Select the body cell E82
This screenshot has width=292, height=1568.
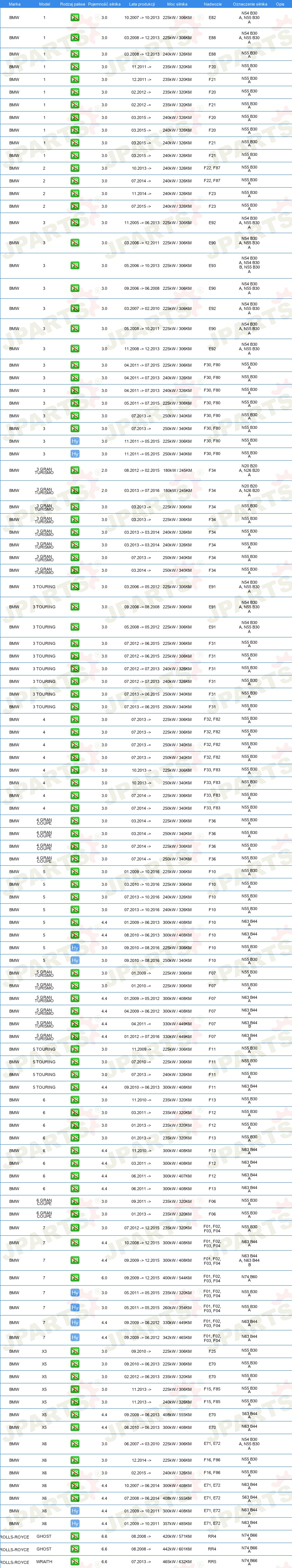coord(212,18)
